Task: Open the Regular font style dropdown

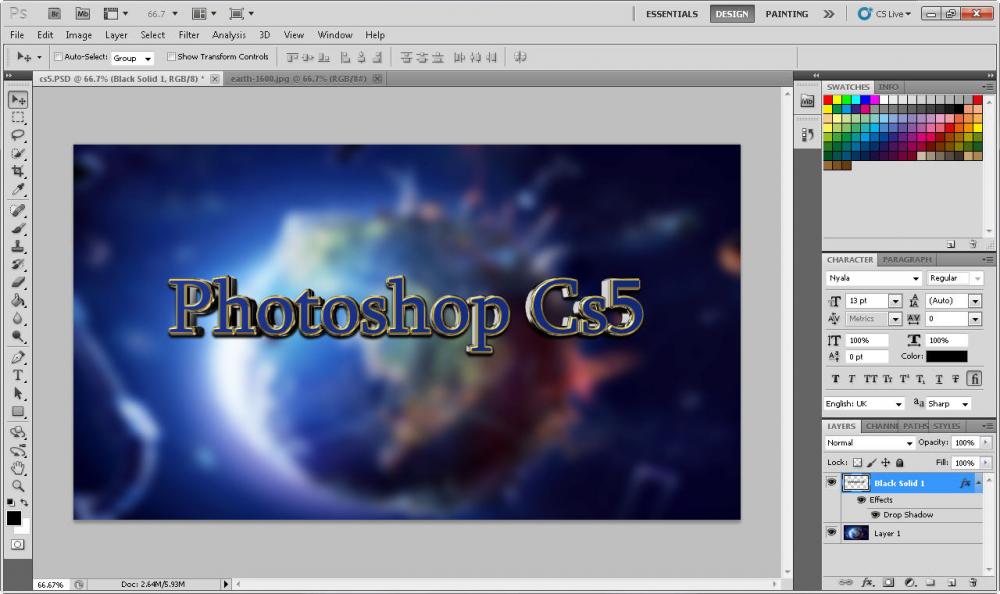Action: click(x=954, y=278)
